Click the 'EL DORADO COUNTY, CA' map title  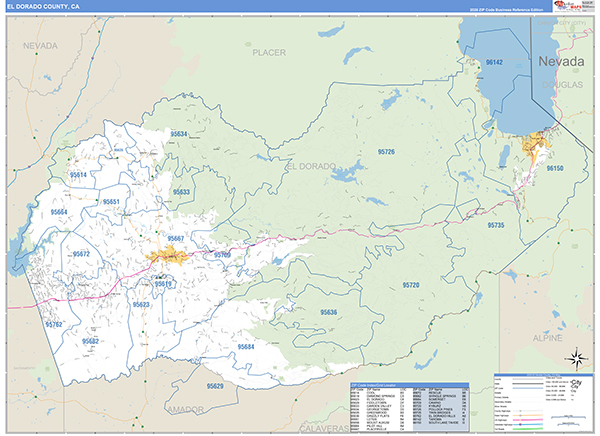pyautogui.click(x=43, y=7)
